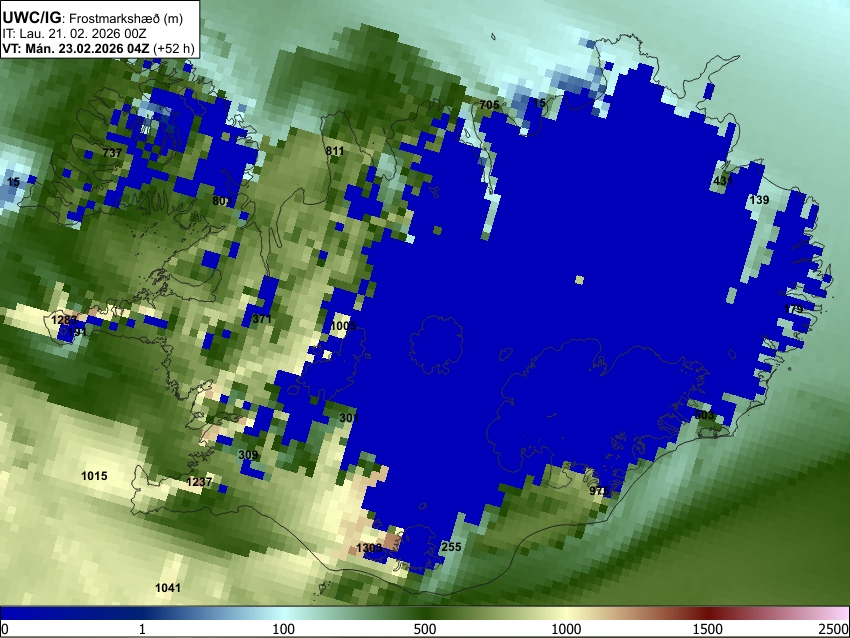The width and height of the screenshot is (850, 638).
Task: Click the 100 tick label on colorbar
Action: (x=284, y=629)
